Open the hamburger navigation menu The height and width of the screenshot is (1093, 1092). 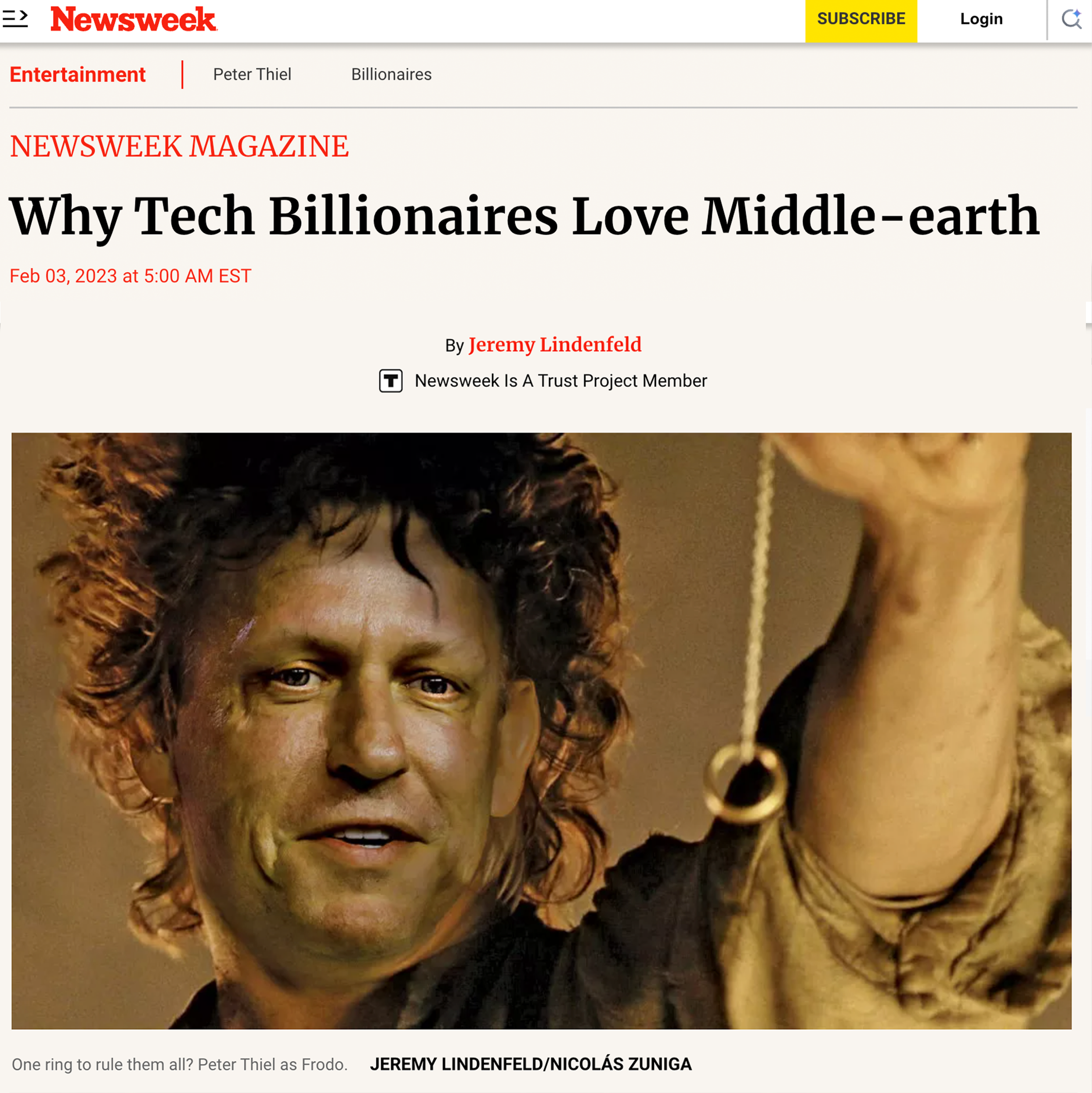point(15,18)
